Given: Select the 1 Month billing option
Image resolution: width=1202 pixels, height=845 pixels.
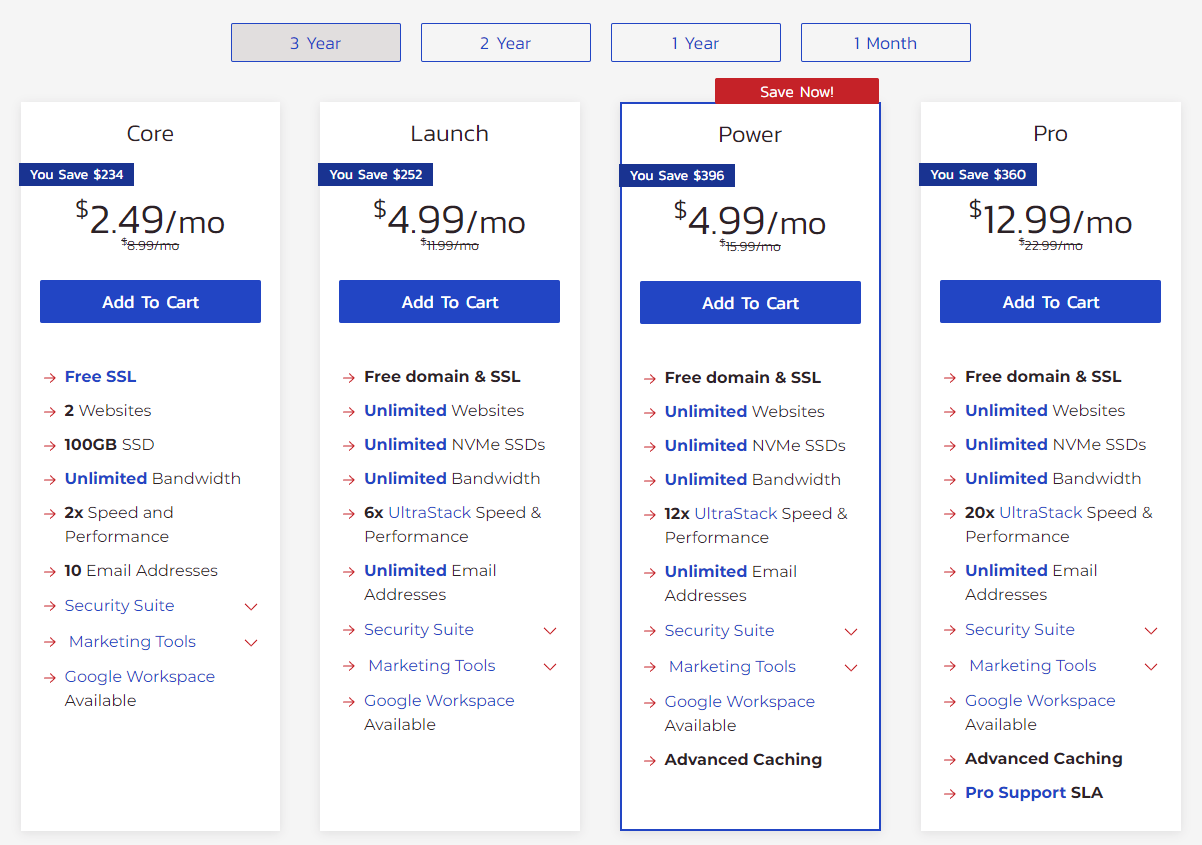Looking at the screenshot, I should pyautogui.click(x=886, y=43).
